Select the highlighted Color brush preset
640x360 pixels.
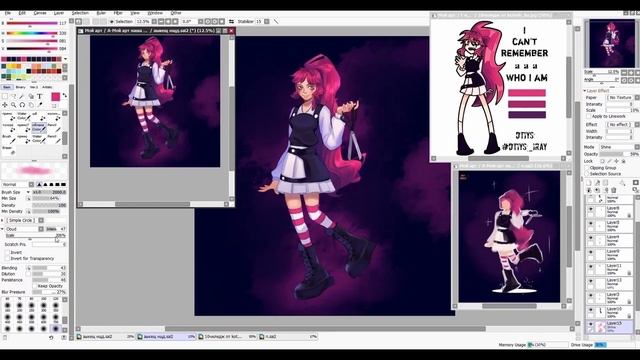point(39,128)
